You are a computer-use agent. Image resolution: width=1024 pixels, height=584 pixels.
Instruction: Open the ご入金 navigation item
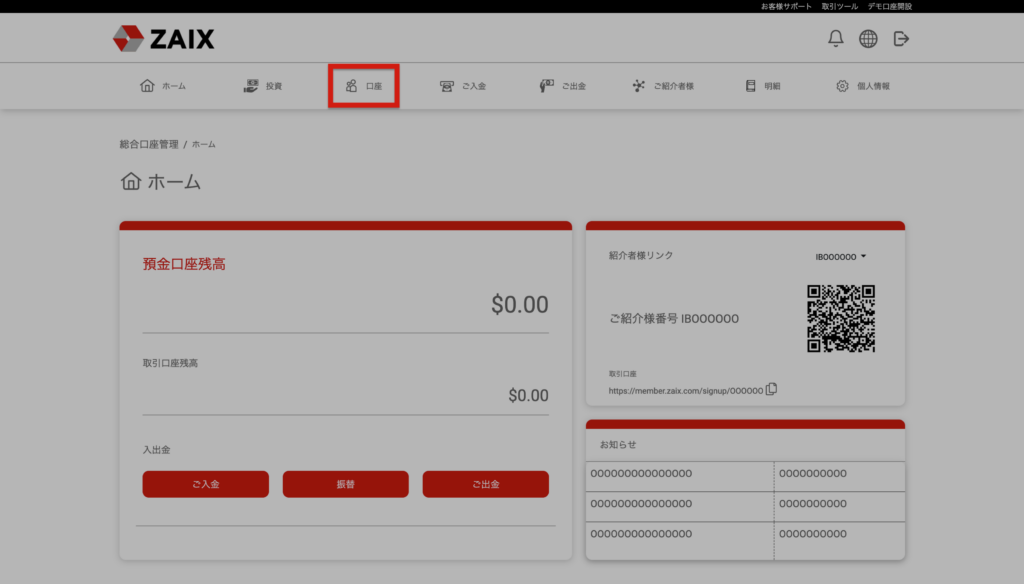pyautogui.click(x=463, y=86)
